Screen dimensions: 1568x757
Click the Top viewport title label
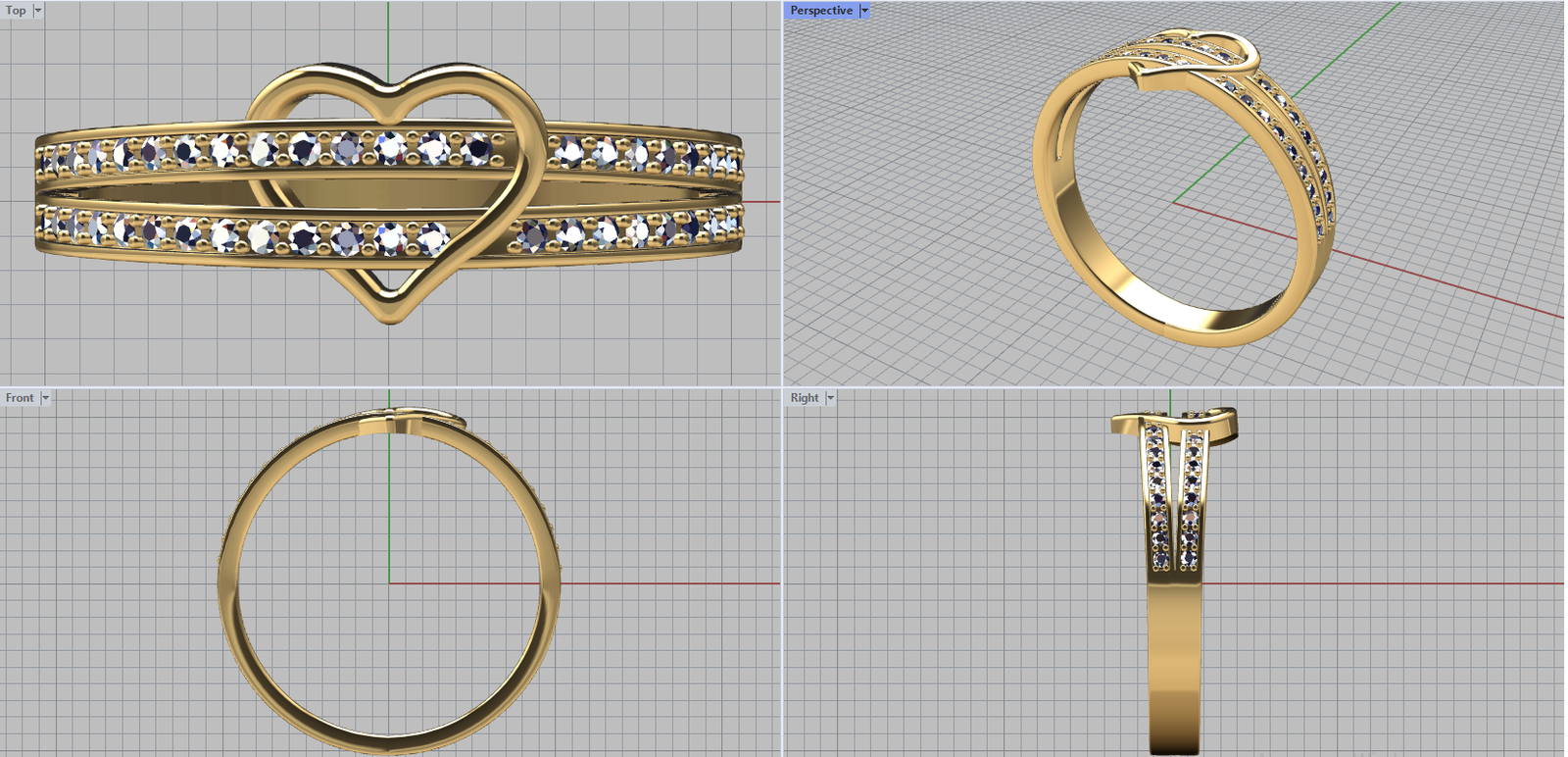pyautogui.click(x=16, y=11)
